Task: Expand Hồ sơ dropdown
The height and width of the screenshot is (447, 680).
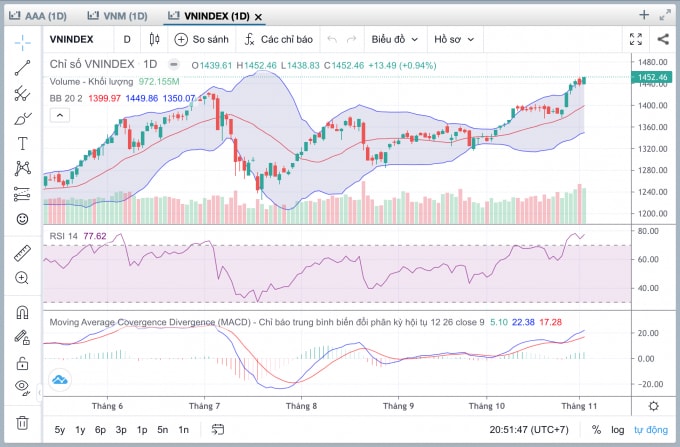Action: click(454, 39)
